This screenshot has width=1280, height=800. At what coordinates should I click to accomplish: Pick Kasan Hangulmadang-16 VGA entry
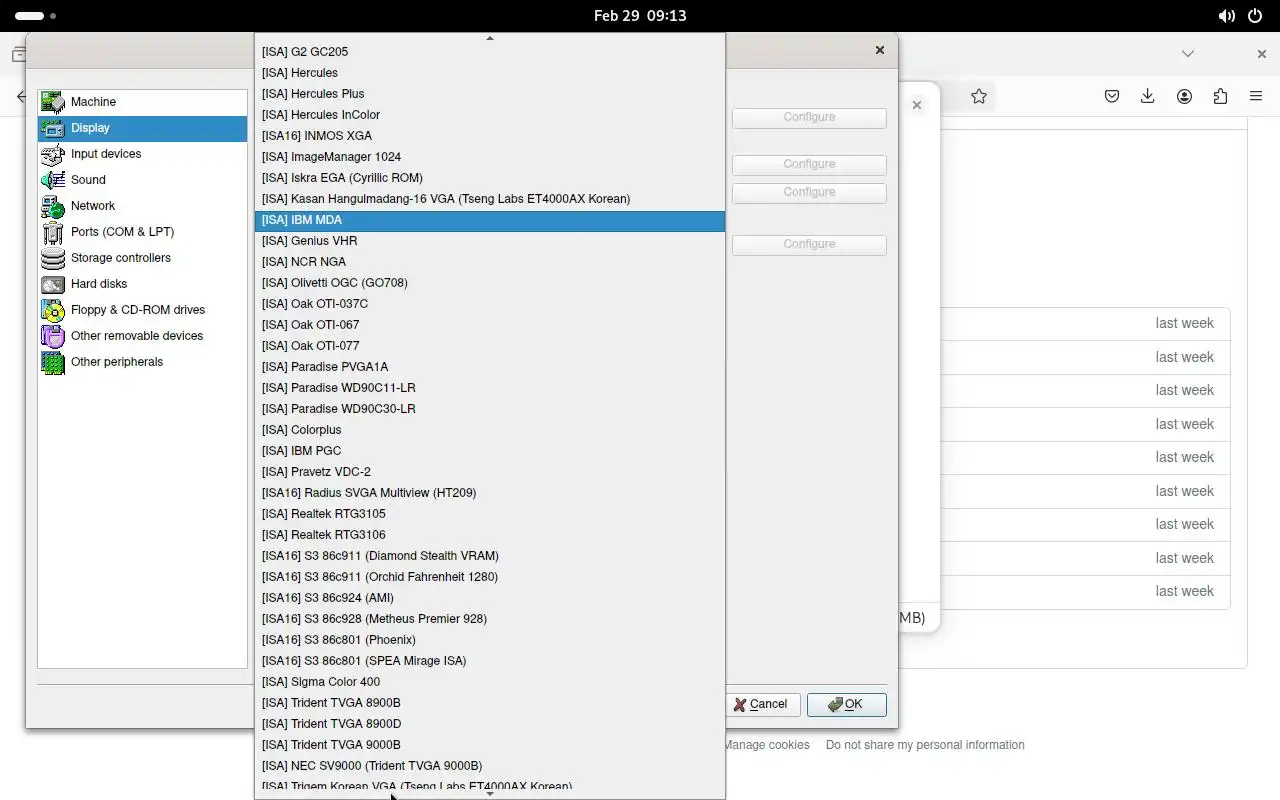[x=490, y=199]
